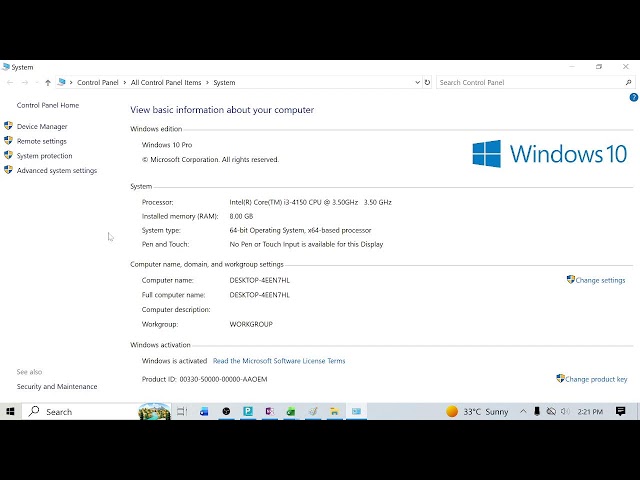Click the computer icon in address bar
Screen dimensions: 640x480
pos(62,82)
